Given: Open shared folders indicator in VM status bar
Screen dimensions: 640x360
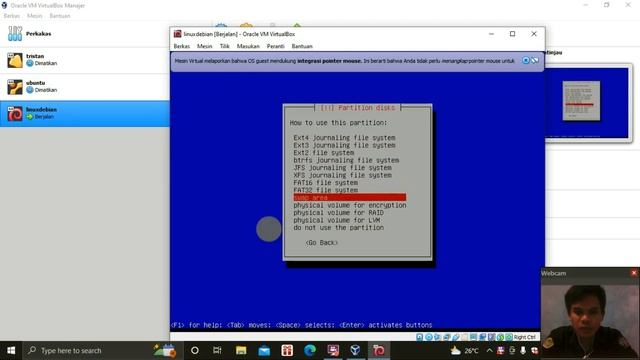Looking at the screenshot, I should (464, 337).
